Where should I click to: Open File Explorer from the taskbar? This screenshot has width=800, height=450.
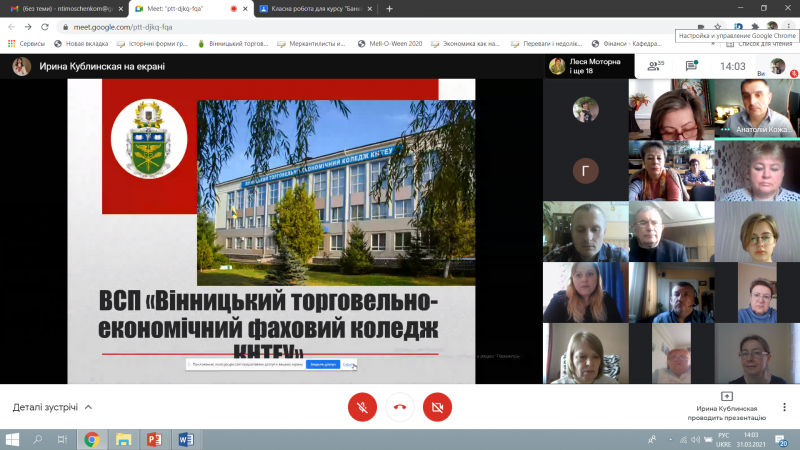coord(123,439)
